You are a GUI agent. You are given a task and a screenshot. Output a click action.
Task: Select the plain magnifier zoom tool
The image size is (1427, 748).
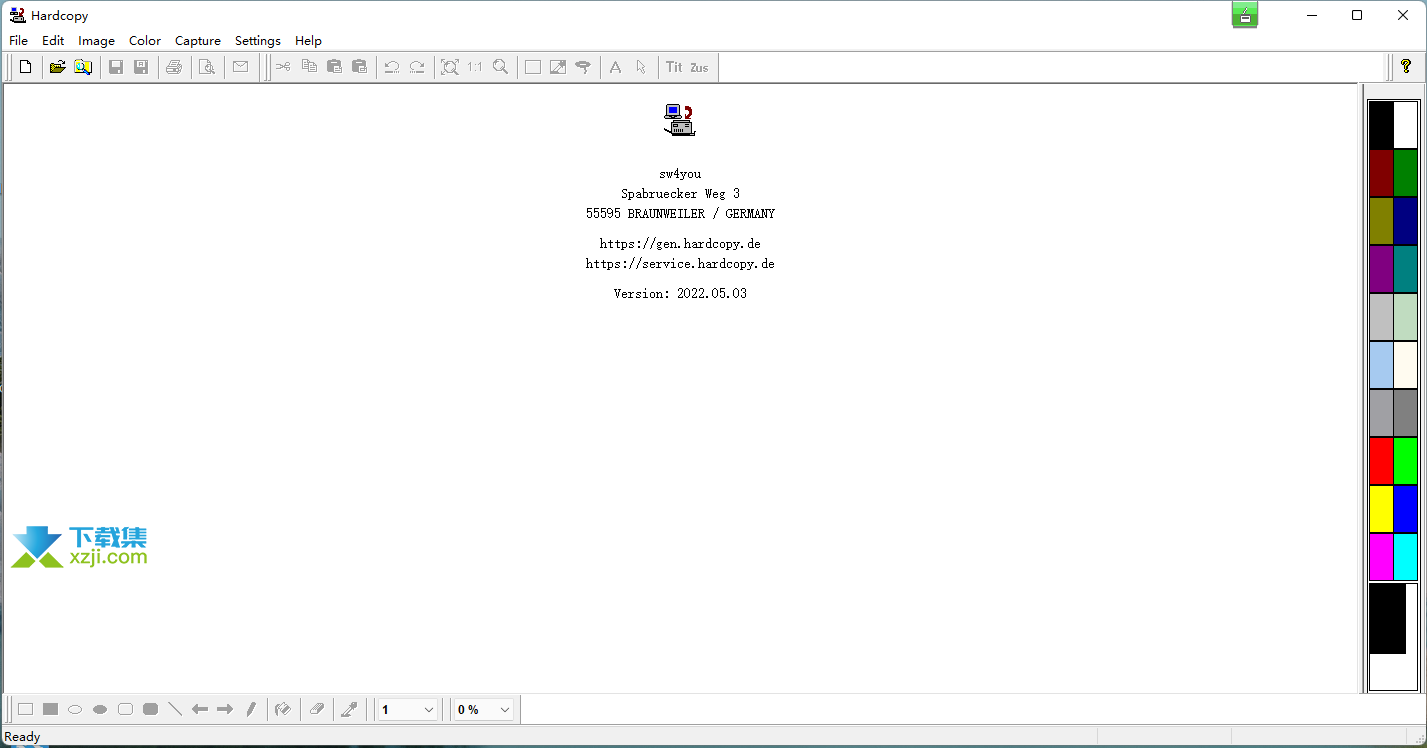[x=500, y=67]
